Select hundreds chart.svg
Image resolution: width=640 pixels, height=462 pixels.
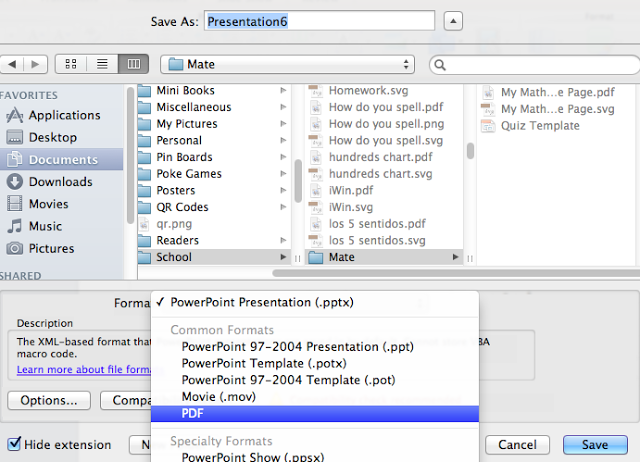coord(384,174)
